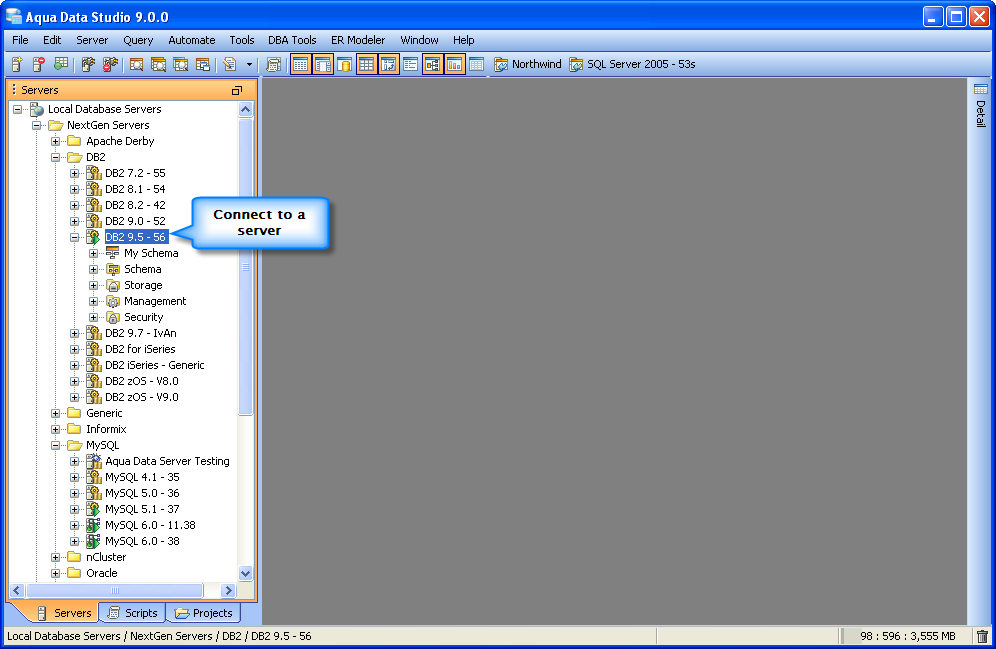Viewport: 996px width, 649px height.
Task: Click the calculator-style scroll toolbar icon
Action: coord(274,64)
